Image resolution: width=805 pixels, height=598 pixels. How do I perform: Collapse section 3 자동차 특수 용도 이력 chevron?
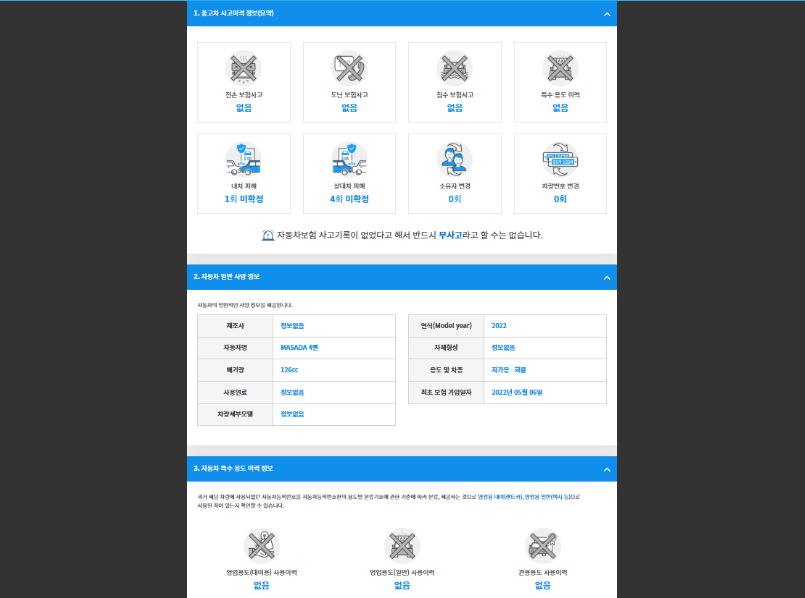pyautogui.click(x=607, y=470)
